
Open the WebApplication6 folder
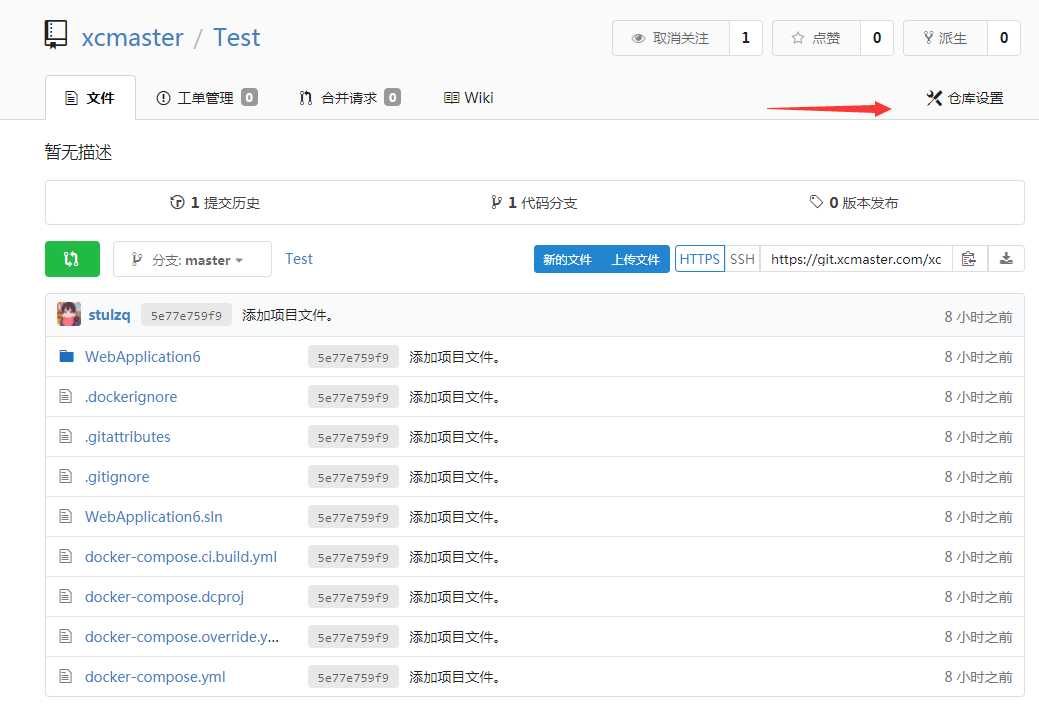click(142, 357)
